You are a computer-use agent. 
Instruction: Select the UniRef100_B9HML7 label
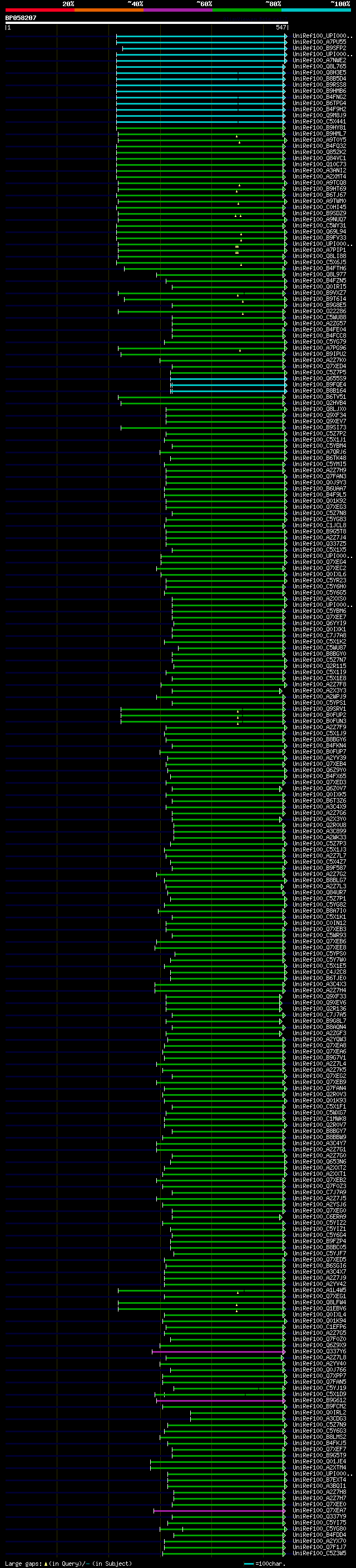(x=319, y=134)
